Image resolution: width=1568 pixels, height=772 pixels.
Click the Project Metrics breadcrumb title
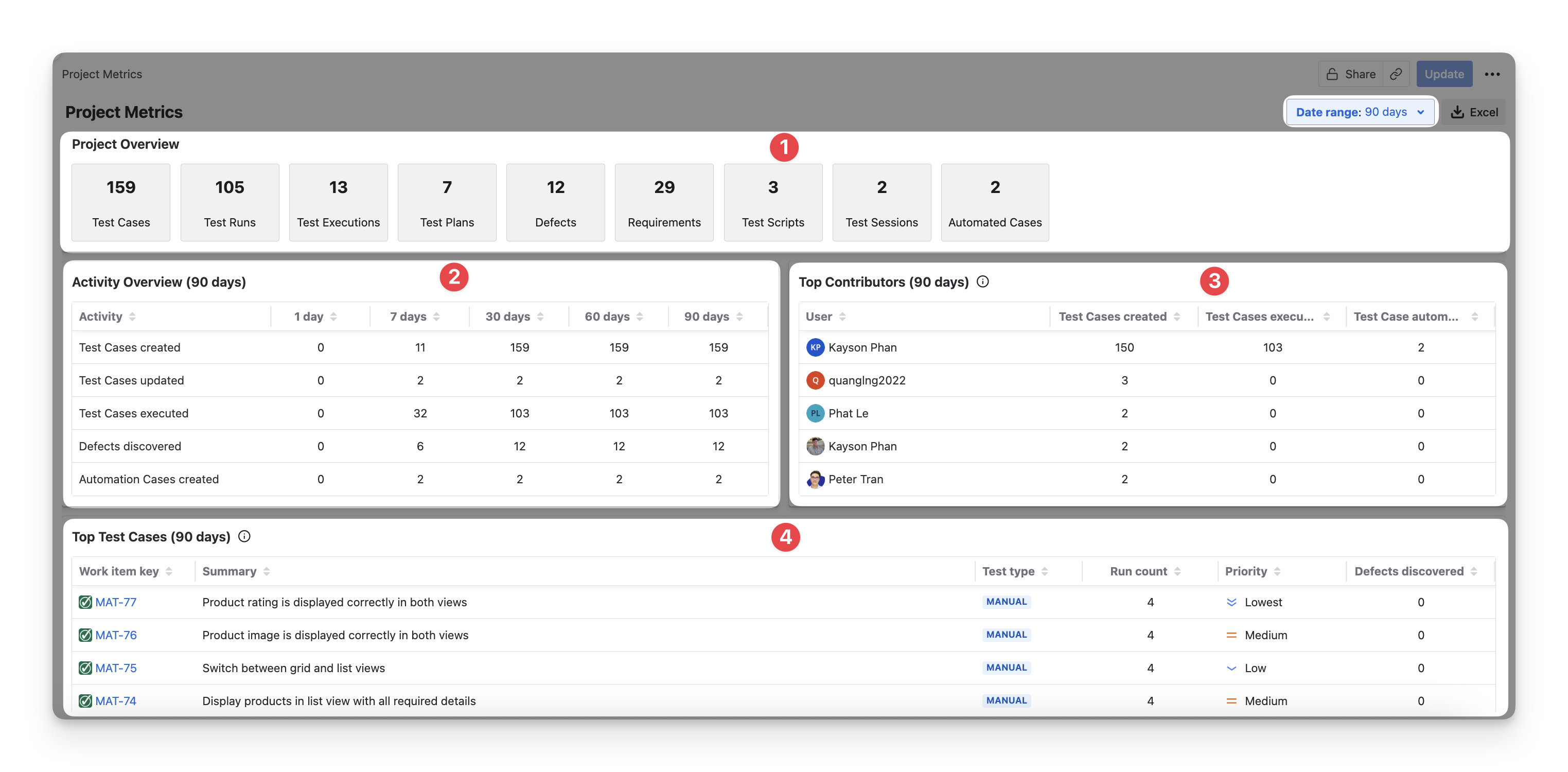point(102,74)
